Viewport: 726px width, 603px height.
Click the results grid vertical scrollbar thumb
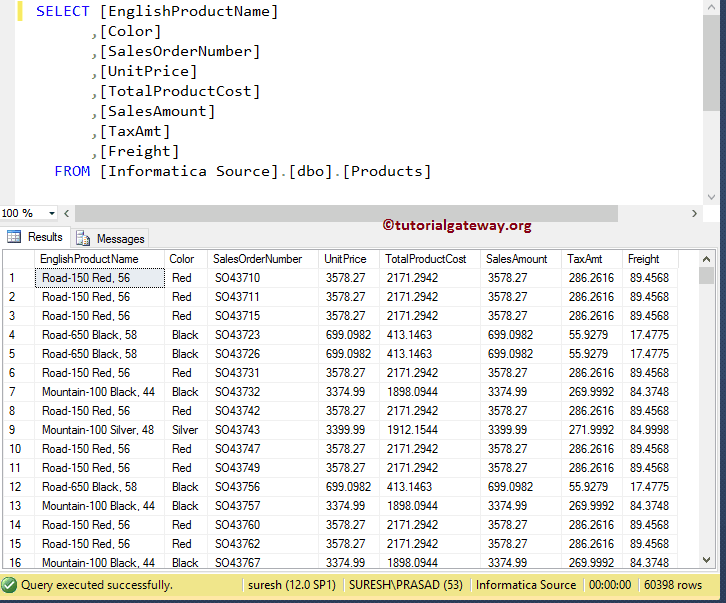click(706, 275)
